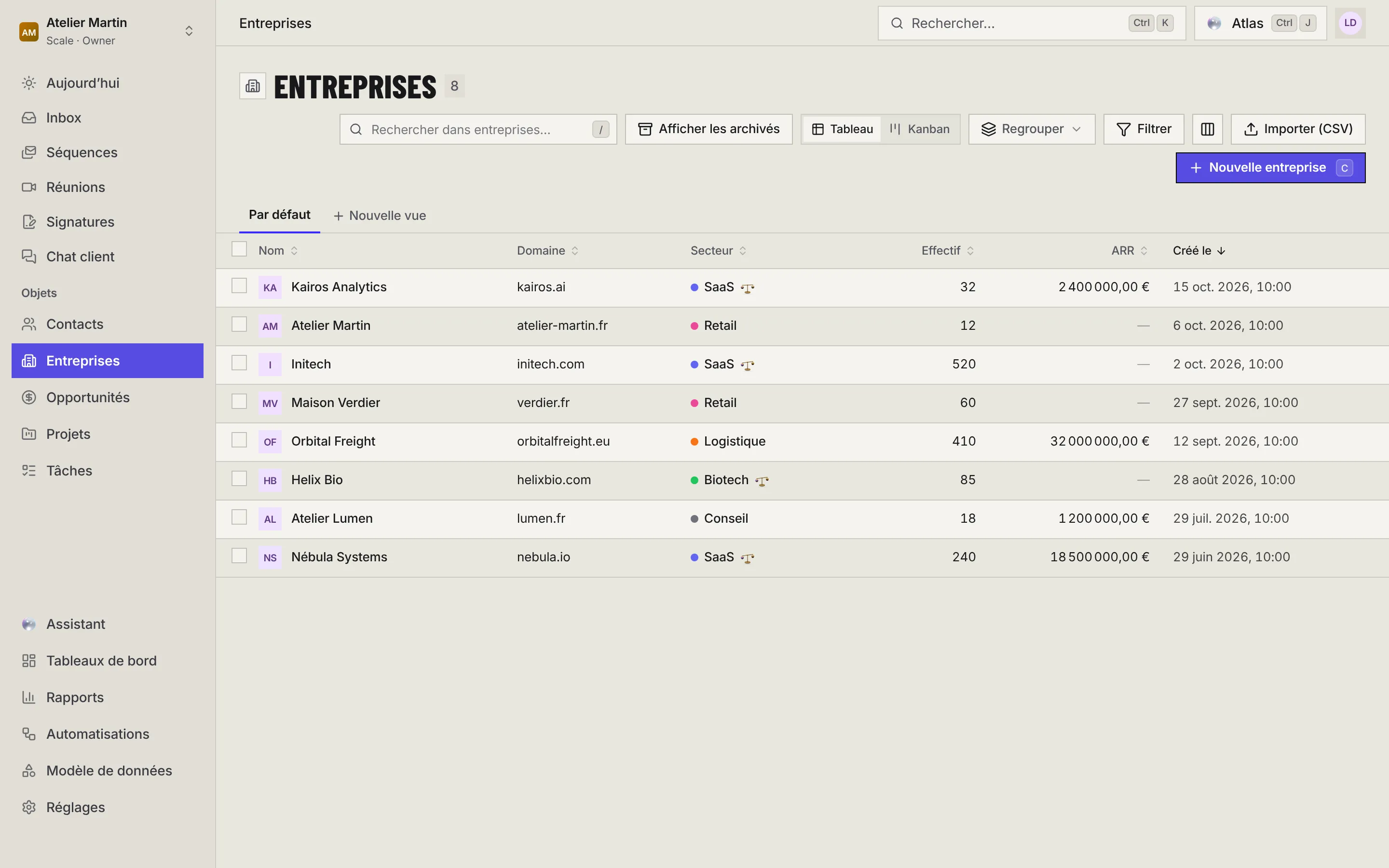Click the LD user avatar
This screenshot has width=1389, height=868.
tap(1350, 23)
